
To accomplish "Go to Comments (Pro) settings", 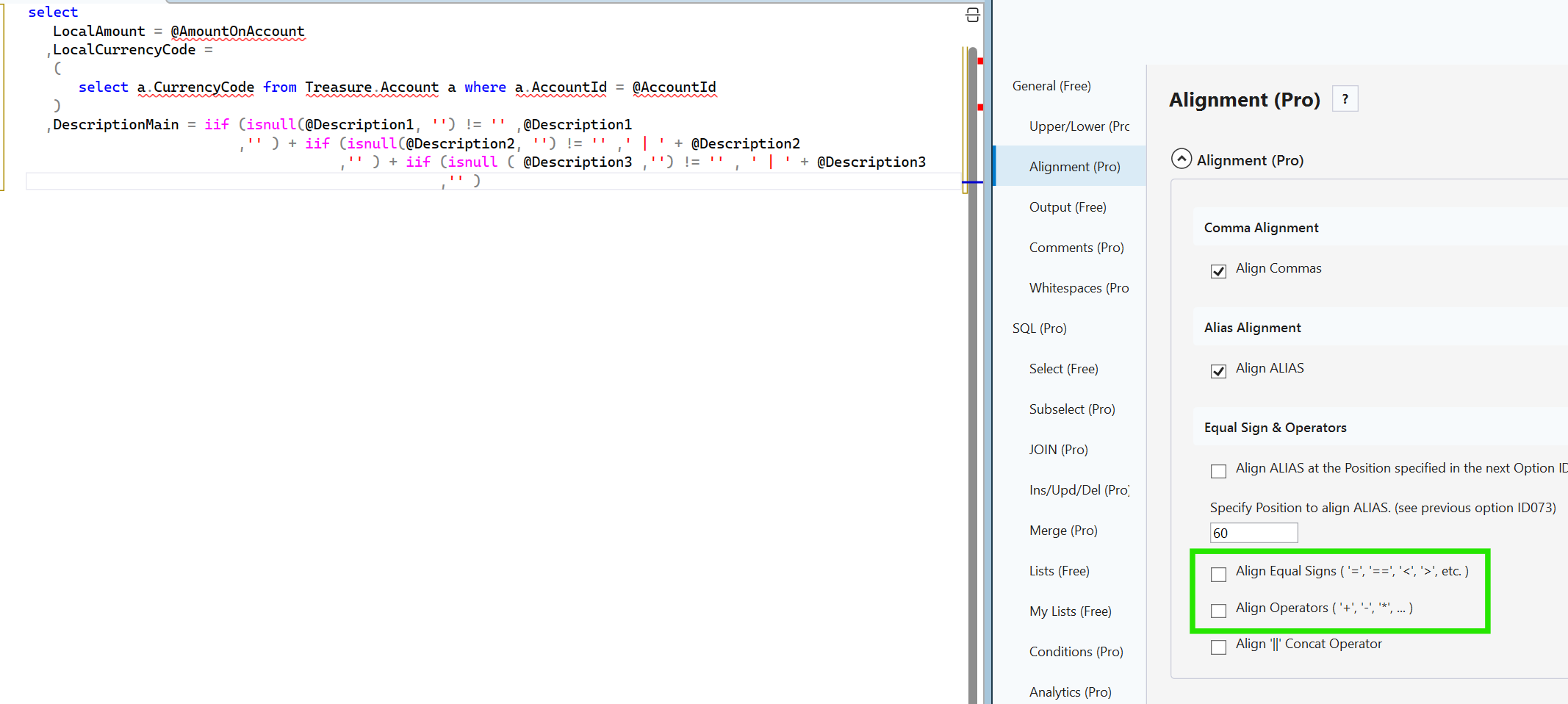I will [x=1076, y=248].
